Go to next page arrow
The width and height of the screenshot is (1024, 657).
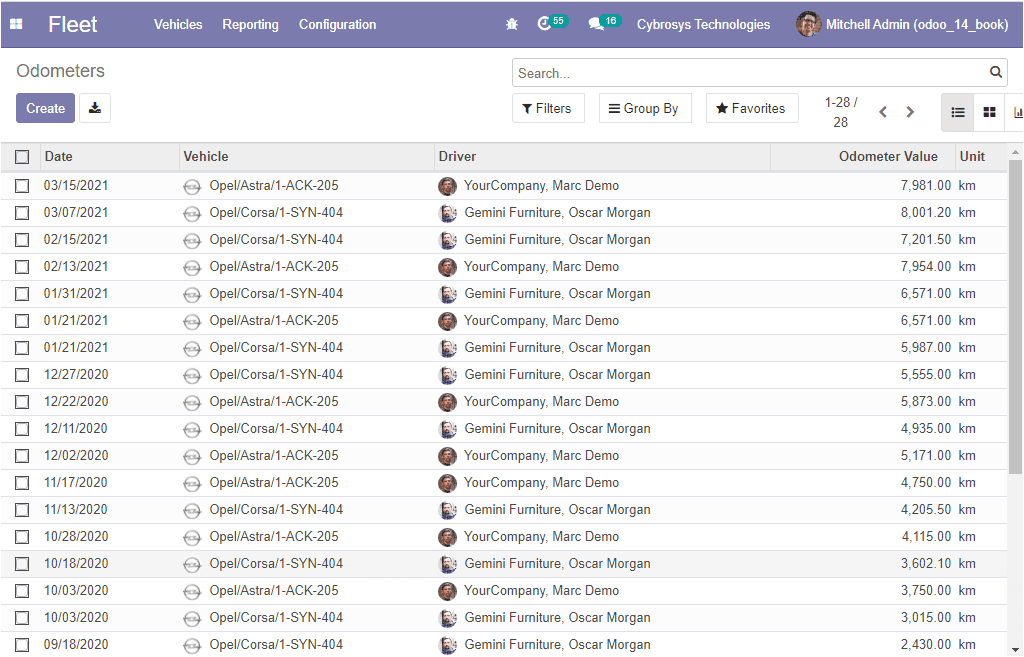pos(910,112)
